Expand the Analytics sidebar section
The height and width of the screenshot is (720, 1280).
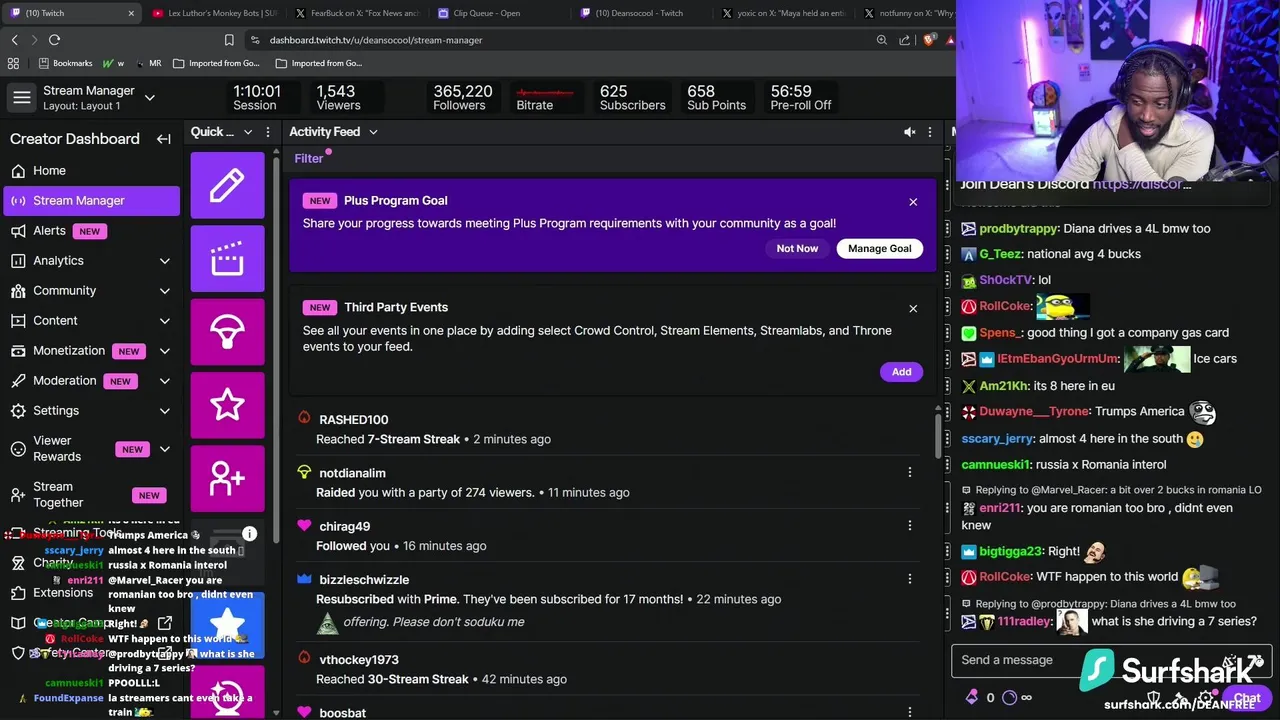[164, 261]
